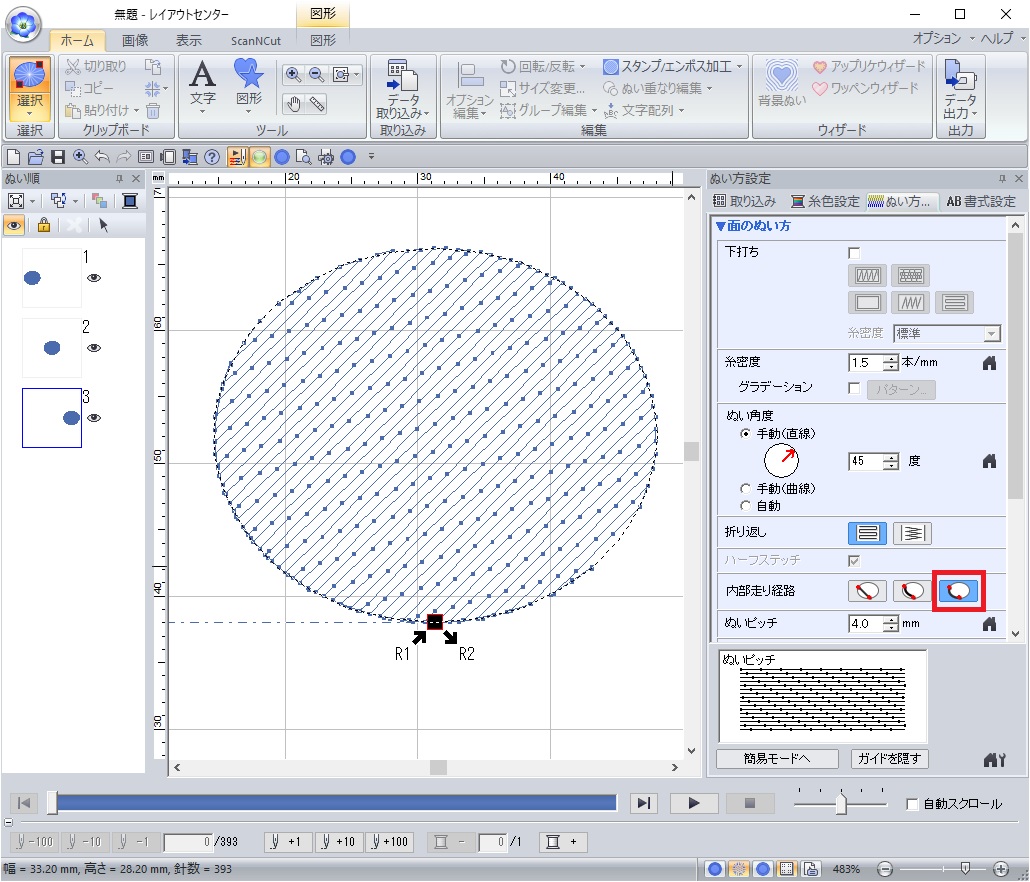Enable the 自動スクロール checkbox

(x=911, y=804)
